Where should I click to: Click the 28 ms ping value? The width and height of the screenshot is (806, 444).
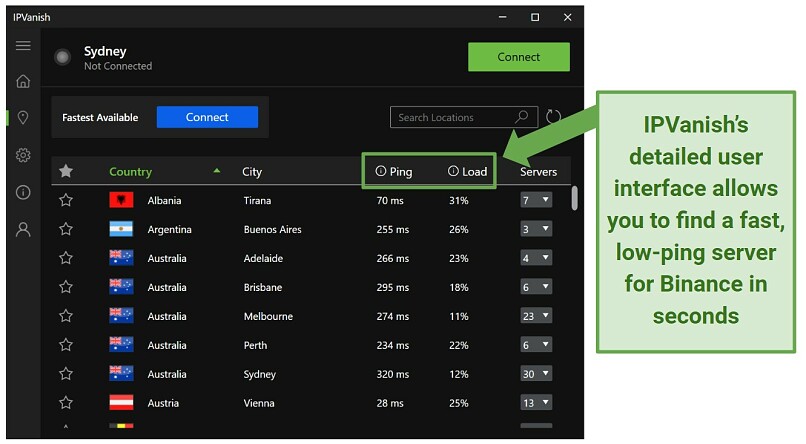pyautogui.click(x=390, y=403)
